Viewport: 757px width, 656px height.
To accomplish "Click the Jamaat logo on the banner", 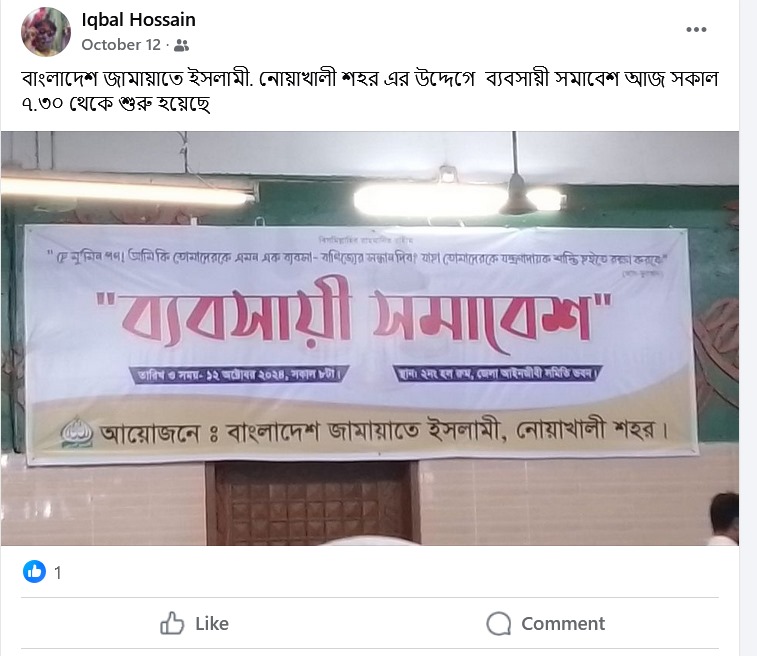I will [76, 433].
